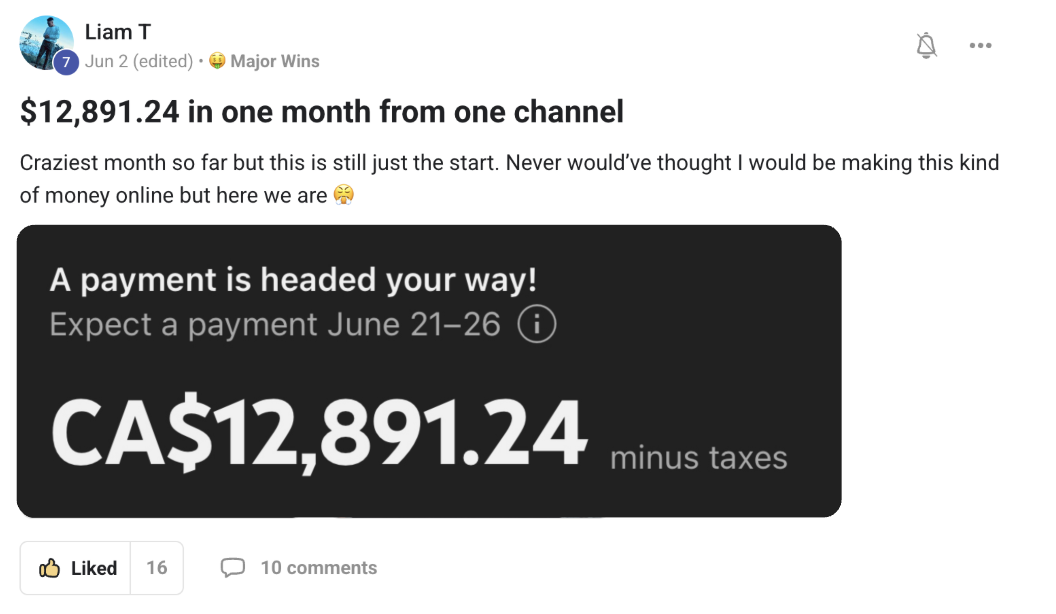Open the post title about $12,891.24

coord(321,111)
